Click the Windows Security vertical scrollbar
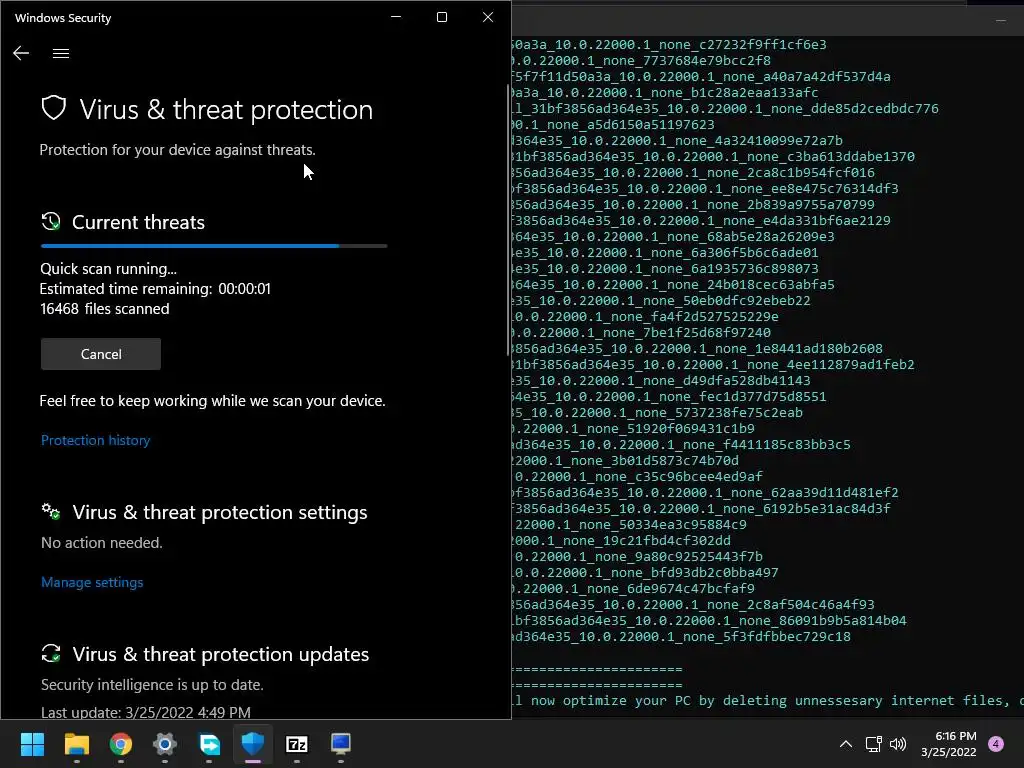Screen dimensions: 1024x768 (x=508, y=220)
